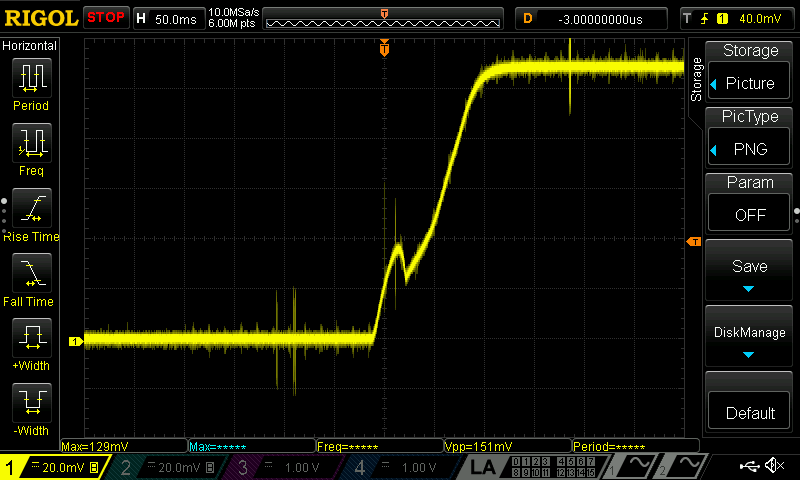Viewport: 800px width, 480px height.
Task: Choose the Fall Time measurement icon
Action: coord(31,275)
